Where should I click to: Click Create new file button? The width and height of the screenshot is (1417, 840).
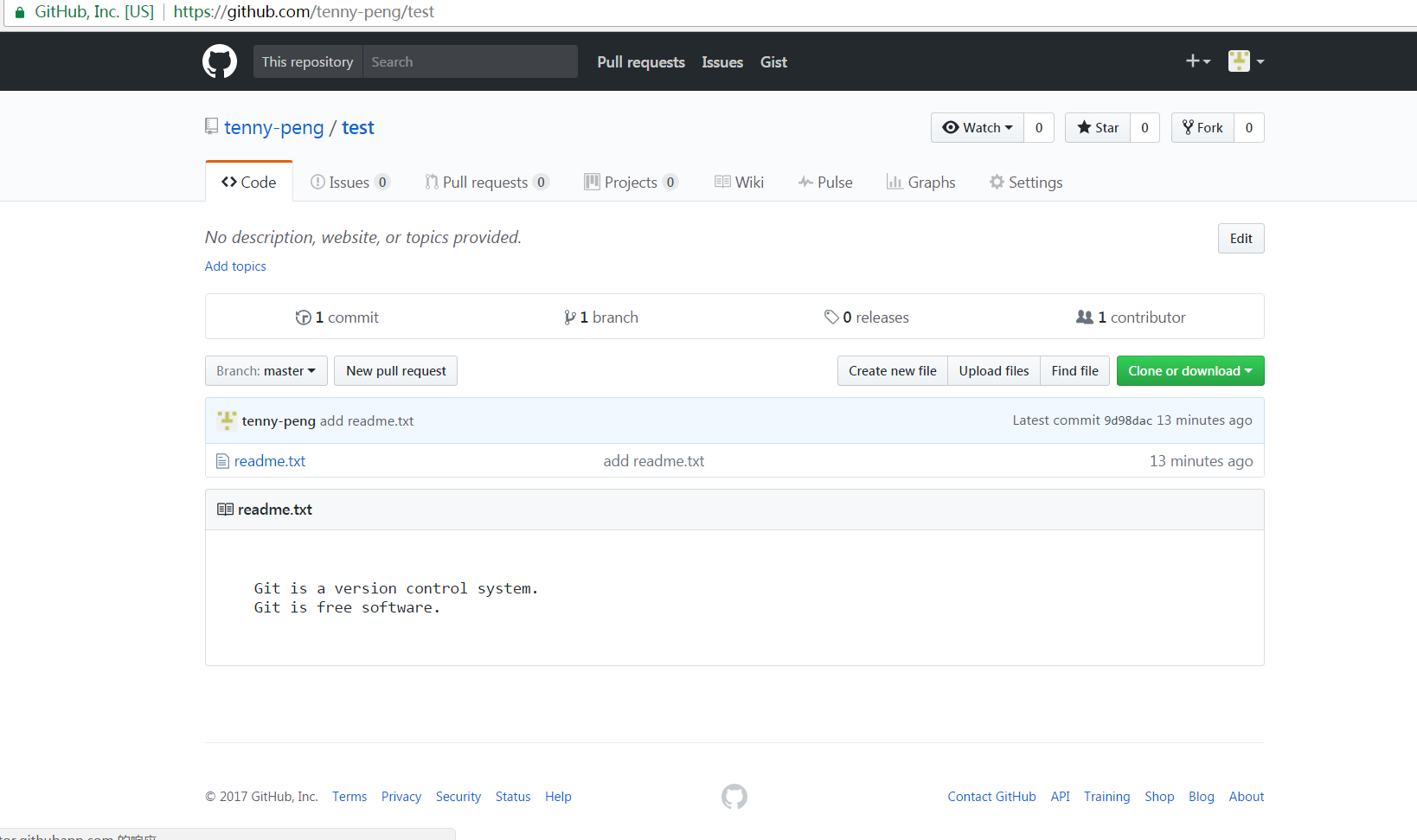point(893,371)
